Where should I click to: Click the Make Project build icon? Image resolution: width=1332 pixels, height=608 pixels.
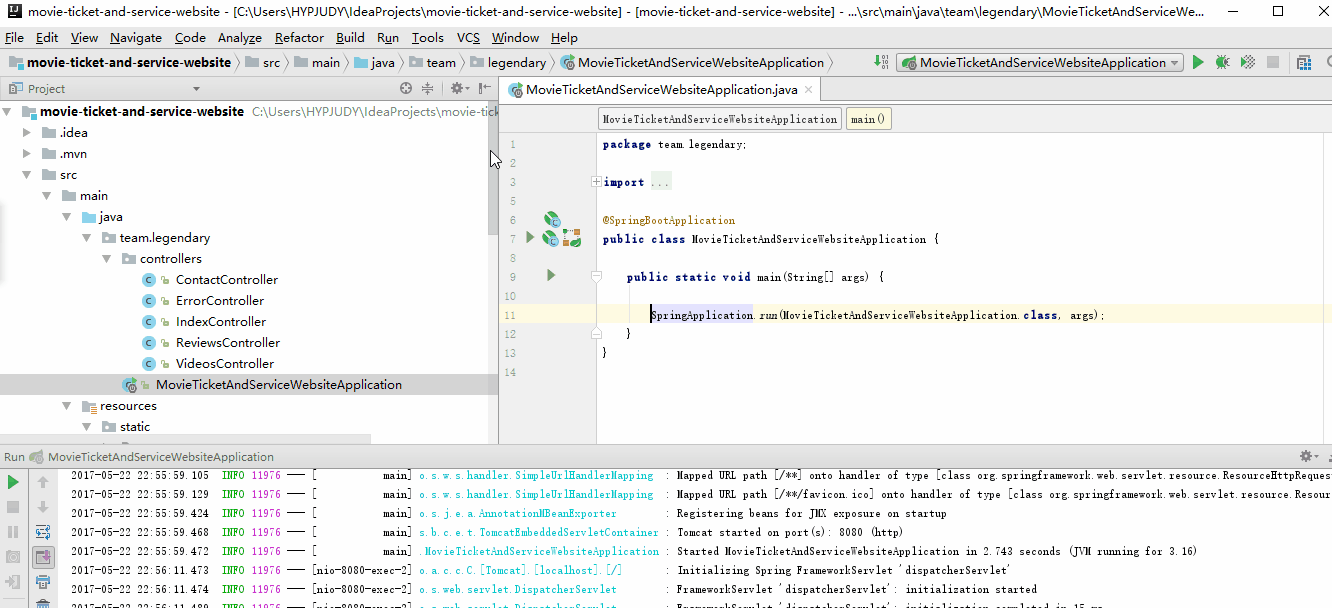coord(881,62)
